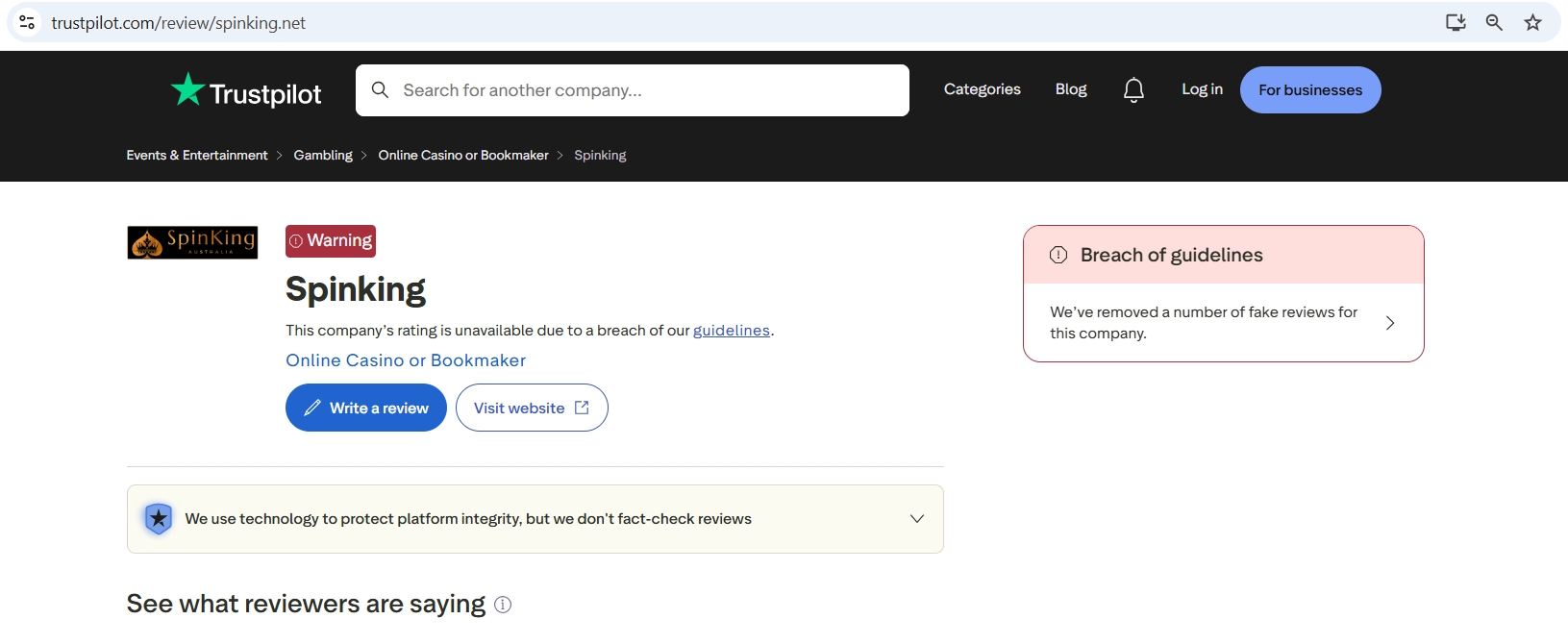Click the Write a review button
Screen dimensions: 1568x644
[x=366, y=408]
